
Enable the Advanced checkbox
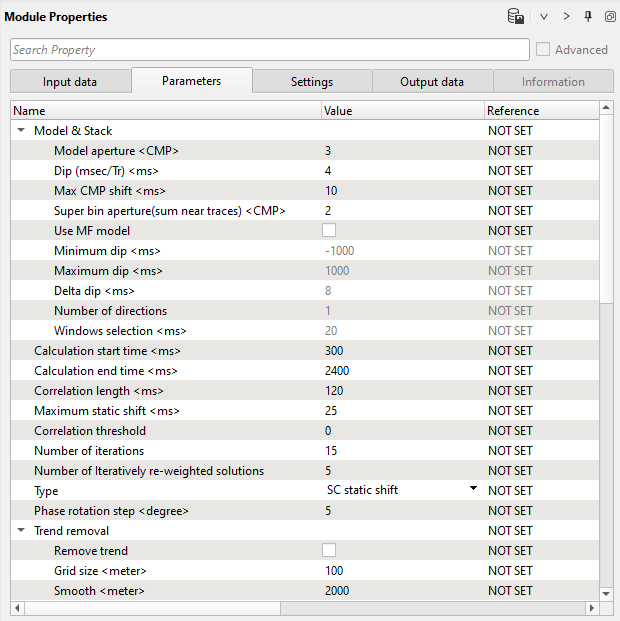coord(543,49)
